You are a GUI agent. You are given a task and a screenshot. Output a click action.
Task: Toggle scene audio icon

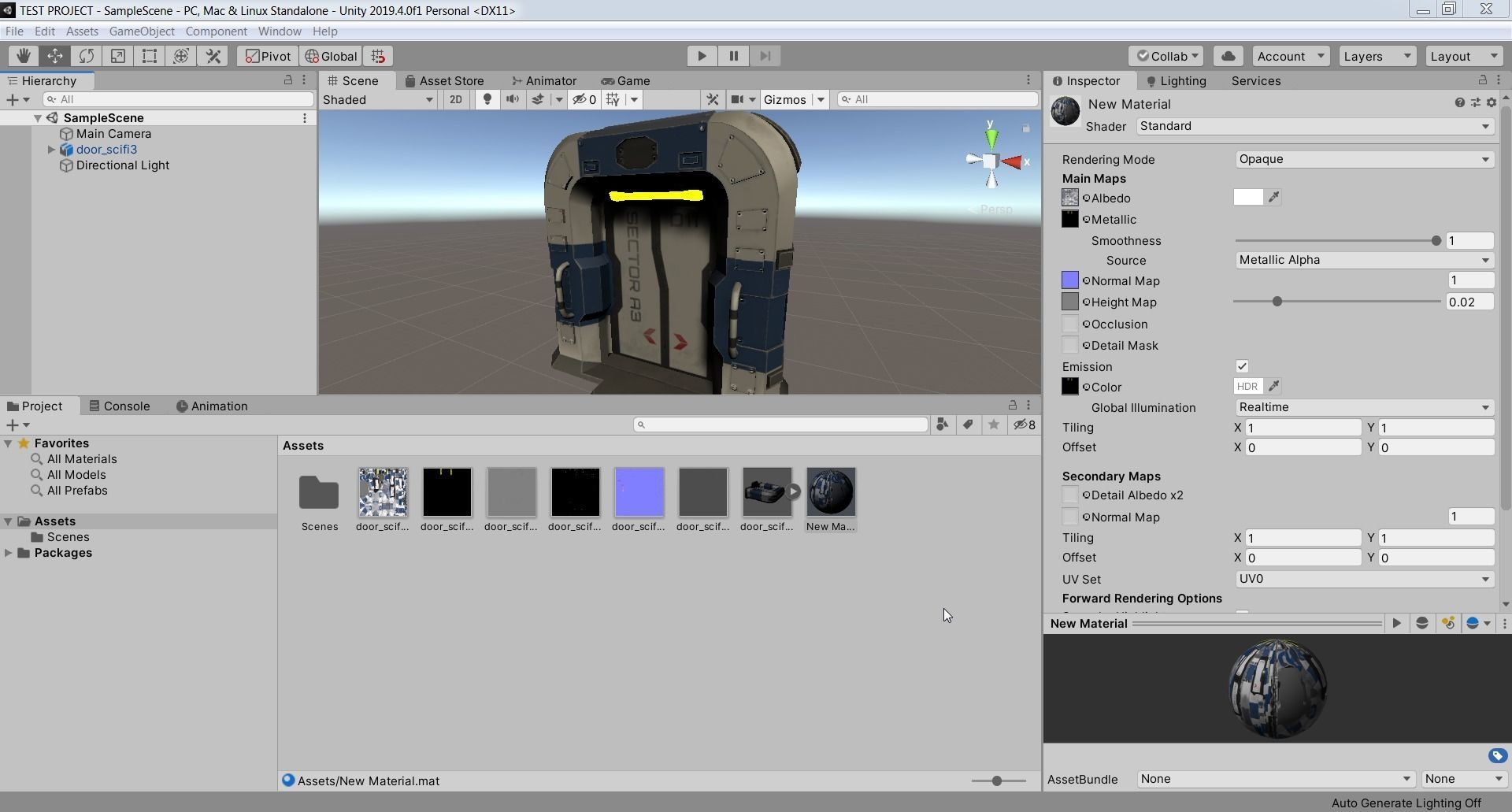click(513, 99)
